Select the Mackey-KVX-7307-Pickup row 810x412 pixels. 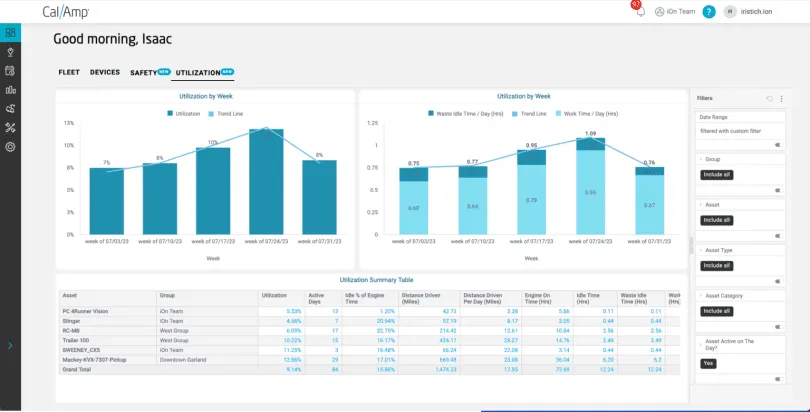tap(369, 360)
